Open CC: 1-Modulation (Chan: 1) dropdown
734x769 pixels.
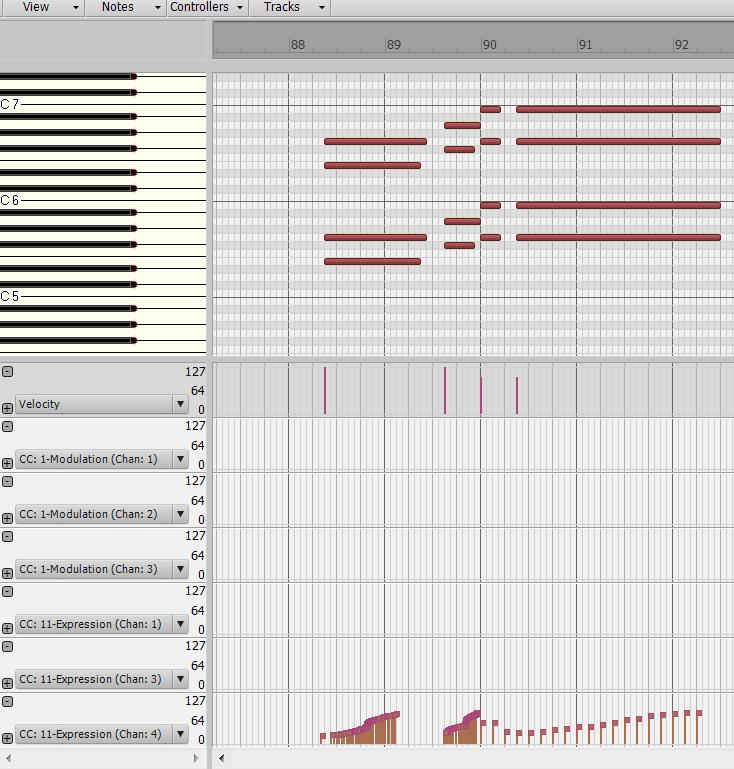coord(180,459)
